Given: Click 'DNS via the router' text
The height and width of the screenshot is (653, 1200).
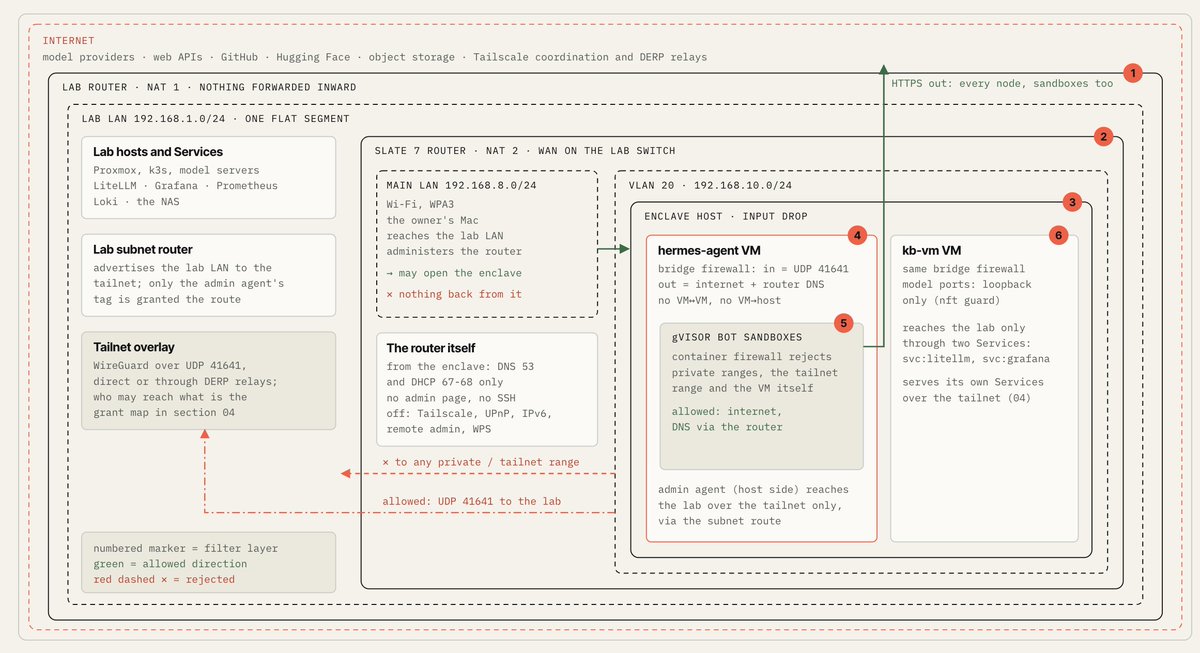Looking at the screenshot, I should [728, 426].
